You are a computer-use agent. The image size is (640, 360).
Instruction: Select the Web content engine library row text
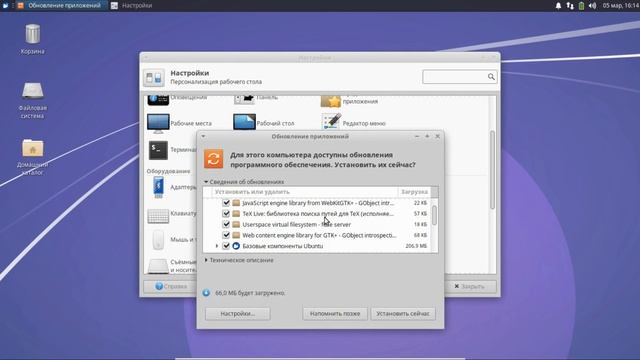[319, 235]
